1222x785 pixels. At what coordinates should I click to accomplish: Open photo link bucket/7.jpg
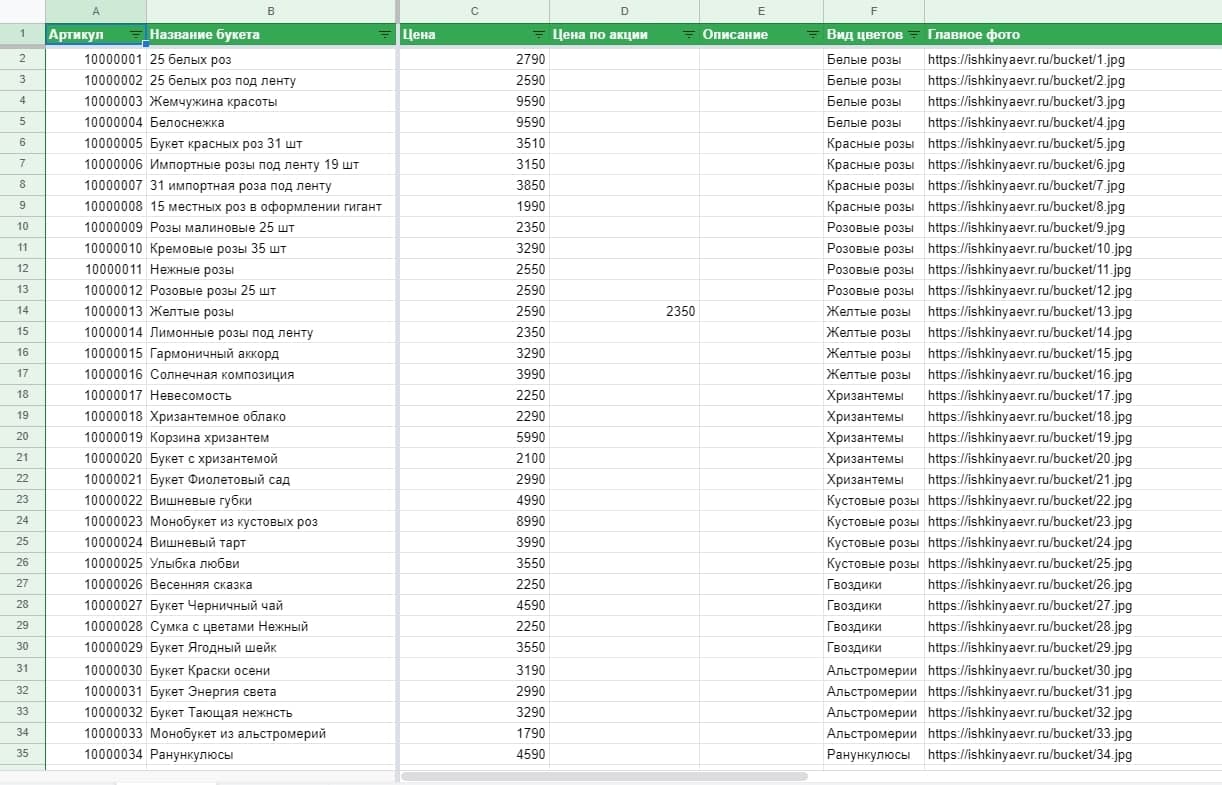1026,186
